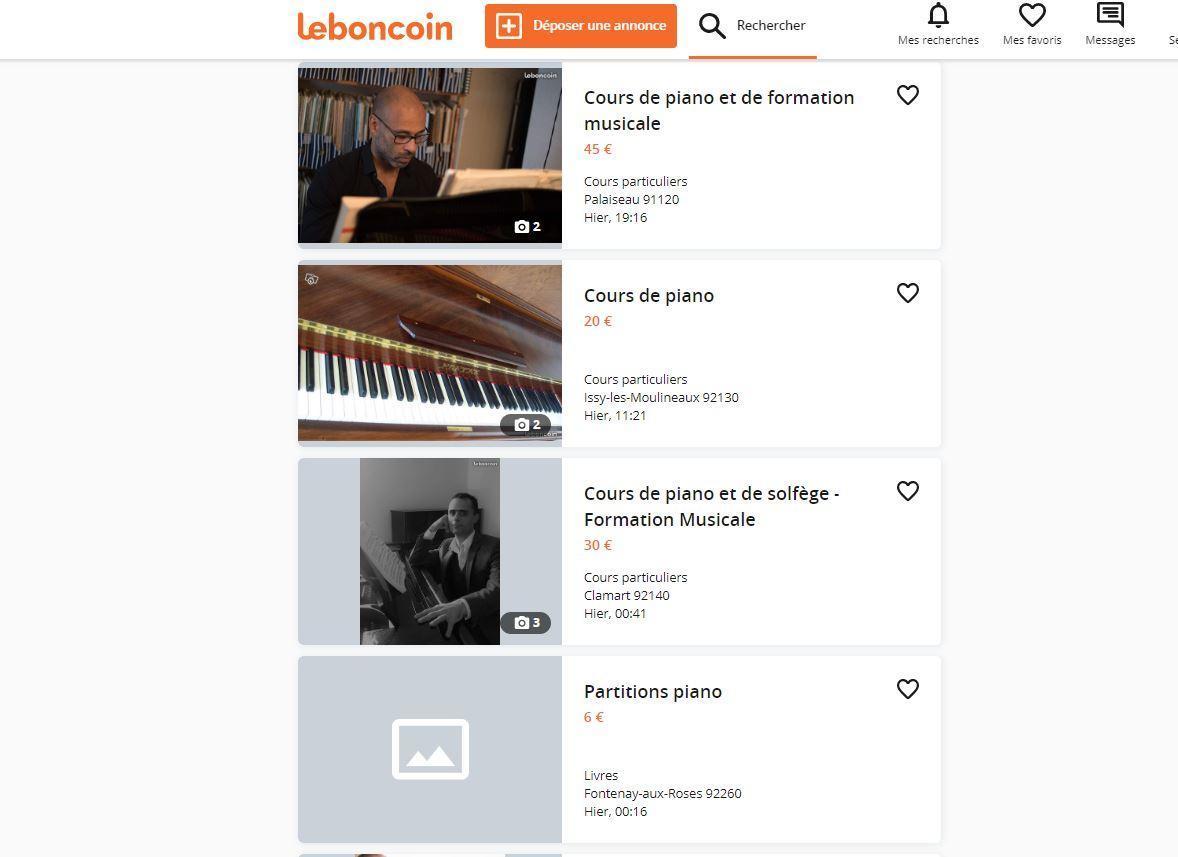Open the Cours de piano listing title
The image size is (1178, 857).
pos(649,295)
